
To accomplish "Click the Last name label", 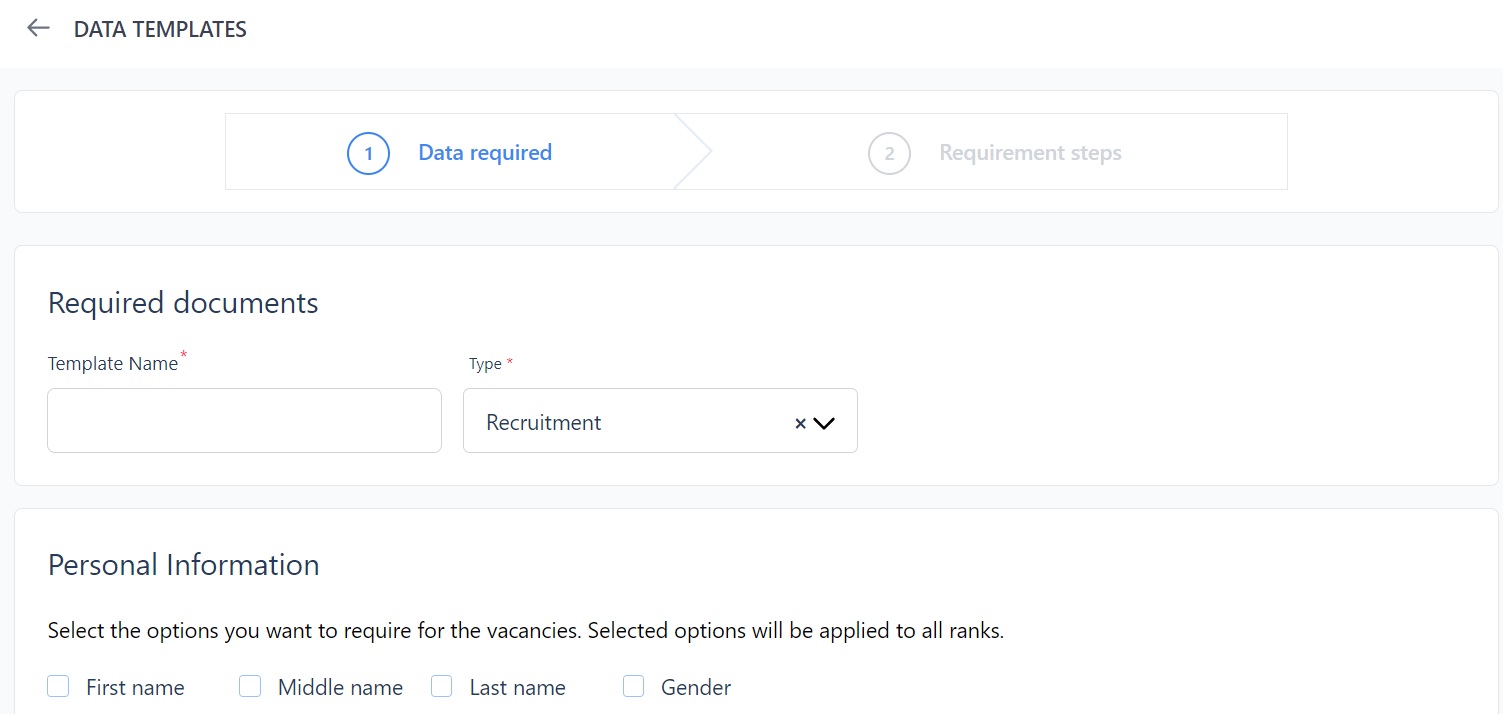I will [517, 688].
